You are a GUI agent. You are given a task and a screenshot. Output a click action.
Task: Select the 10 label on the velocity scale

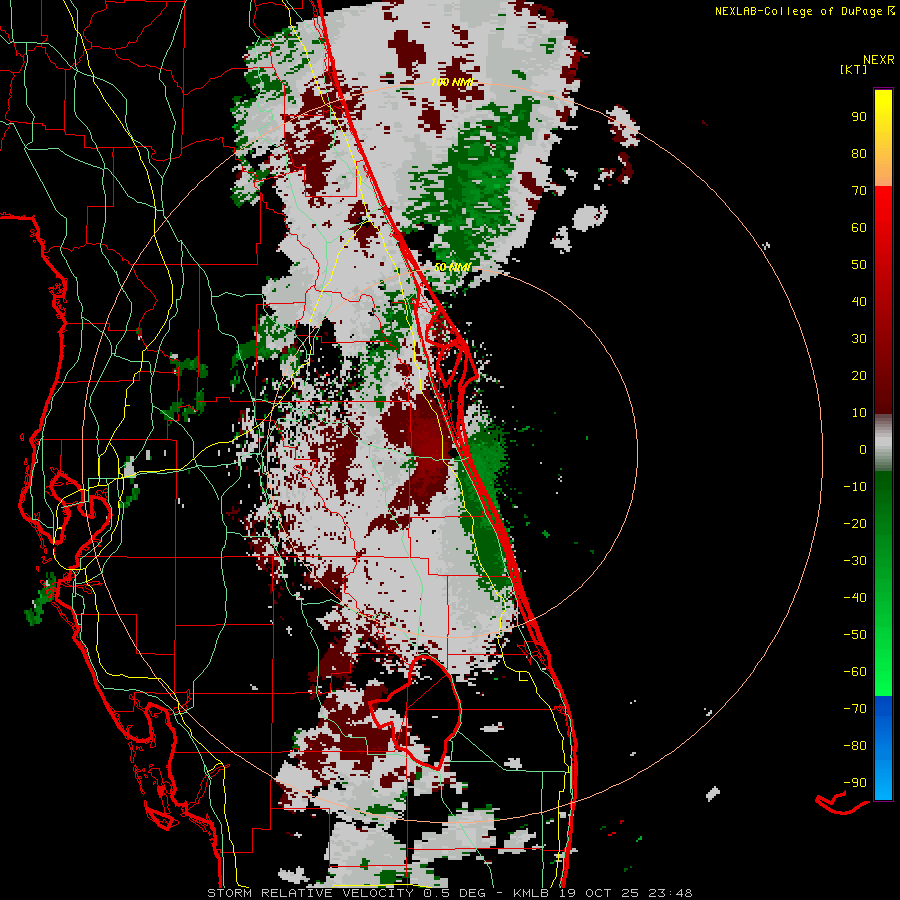click(859, 413)
